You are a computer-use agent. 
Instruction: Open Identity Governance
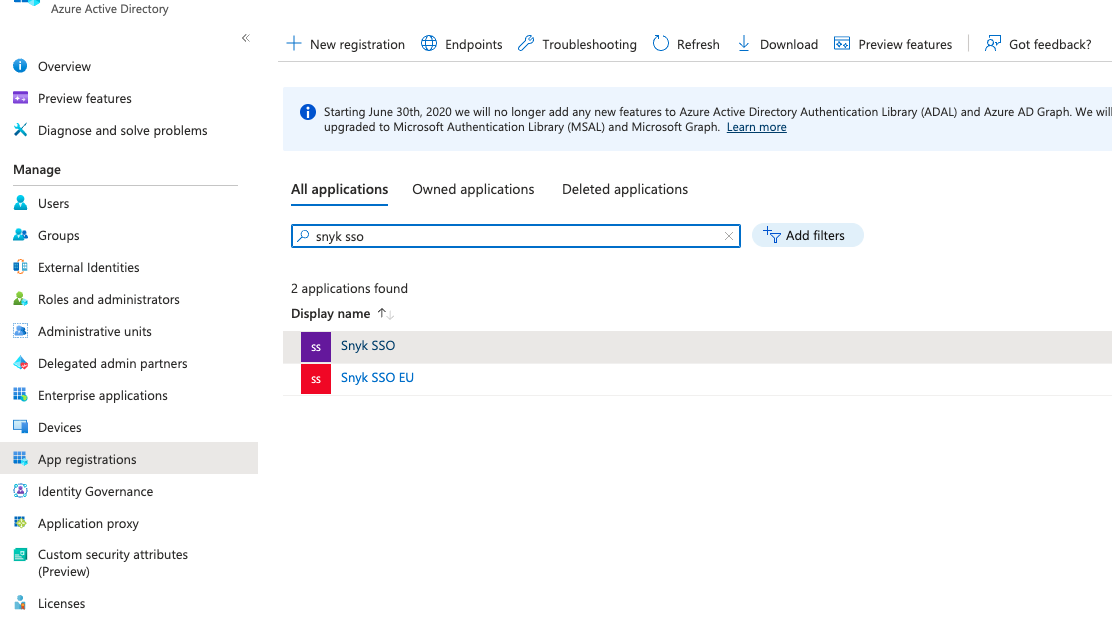coord(95,491)
